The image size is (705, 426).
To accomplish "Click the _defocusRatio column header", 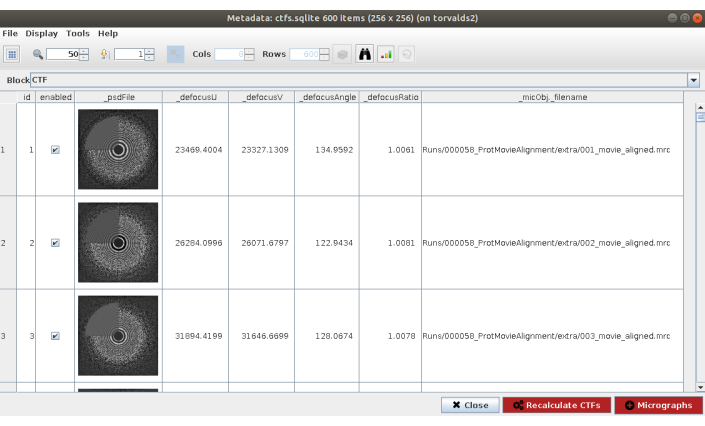I will tap(390, 97).
